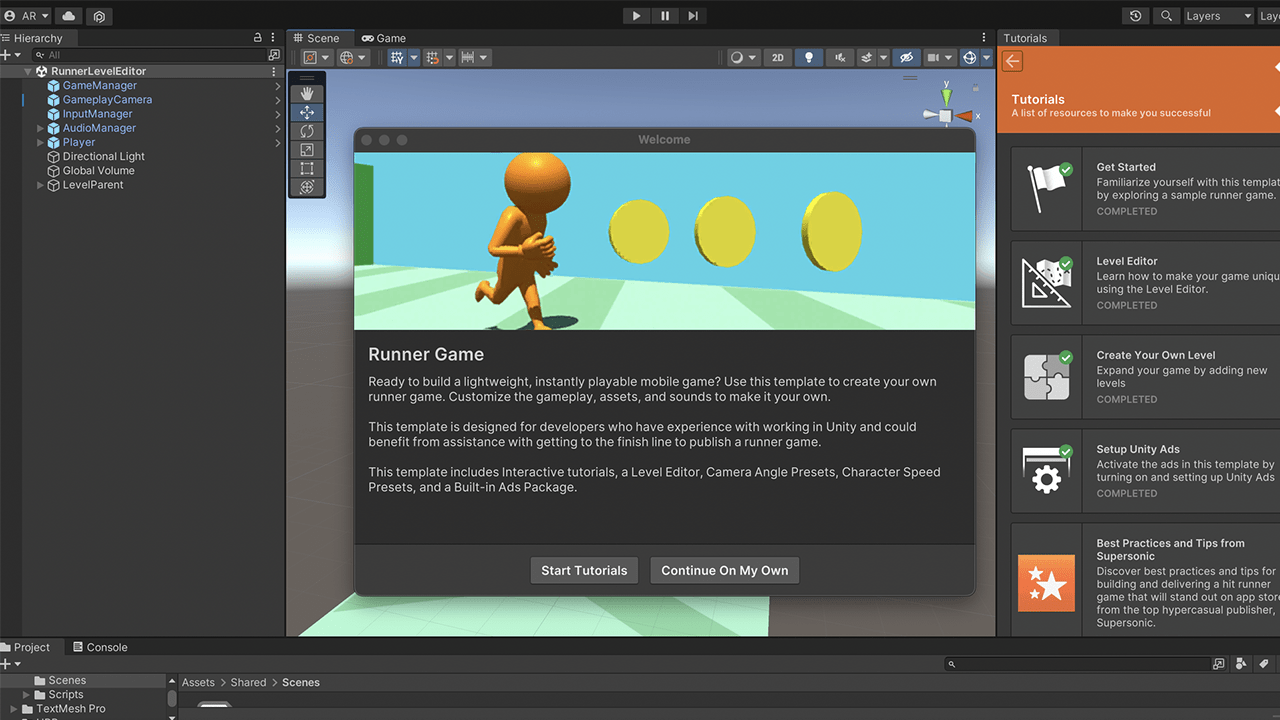The image size is (1280, 720).
Task: Expand the Player object
Action: click(x=41, y=143)
